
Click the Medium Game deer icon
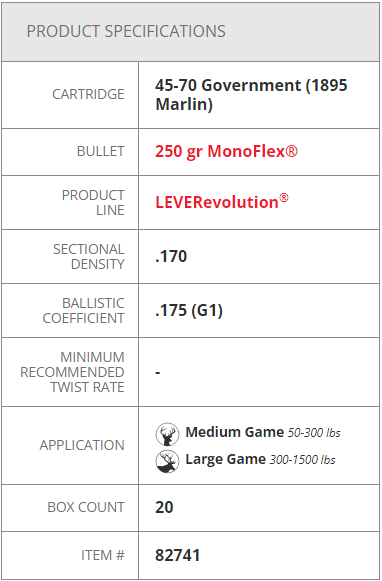coord(167,434)
